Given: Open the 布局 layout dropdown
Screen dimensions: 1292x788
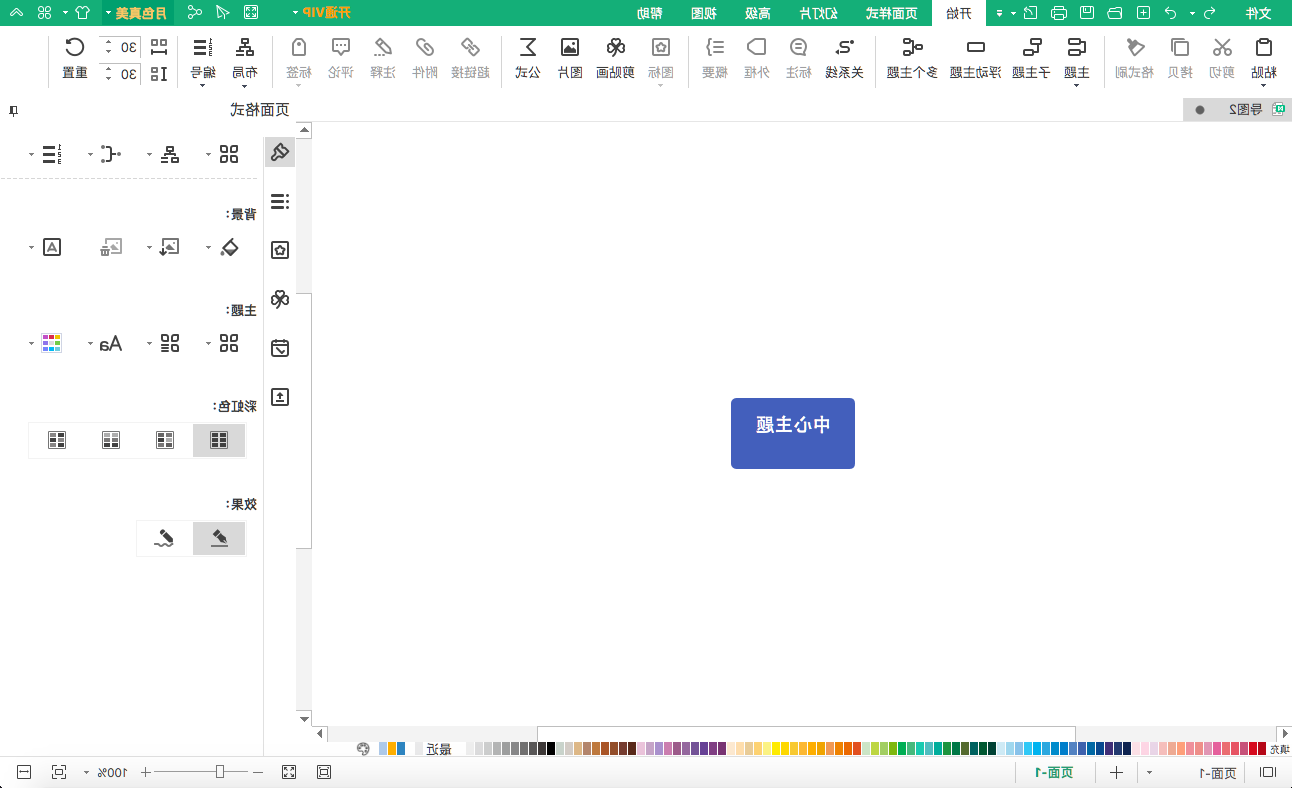Looking at the screenshot, I should [x=244, y=84].
